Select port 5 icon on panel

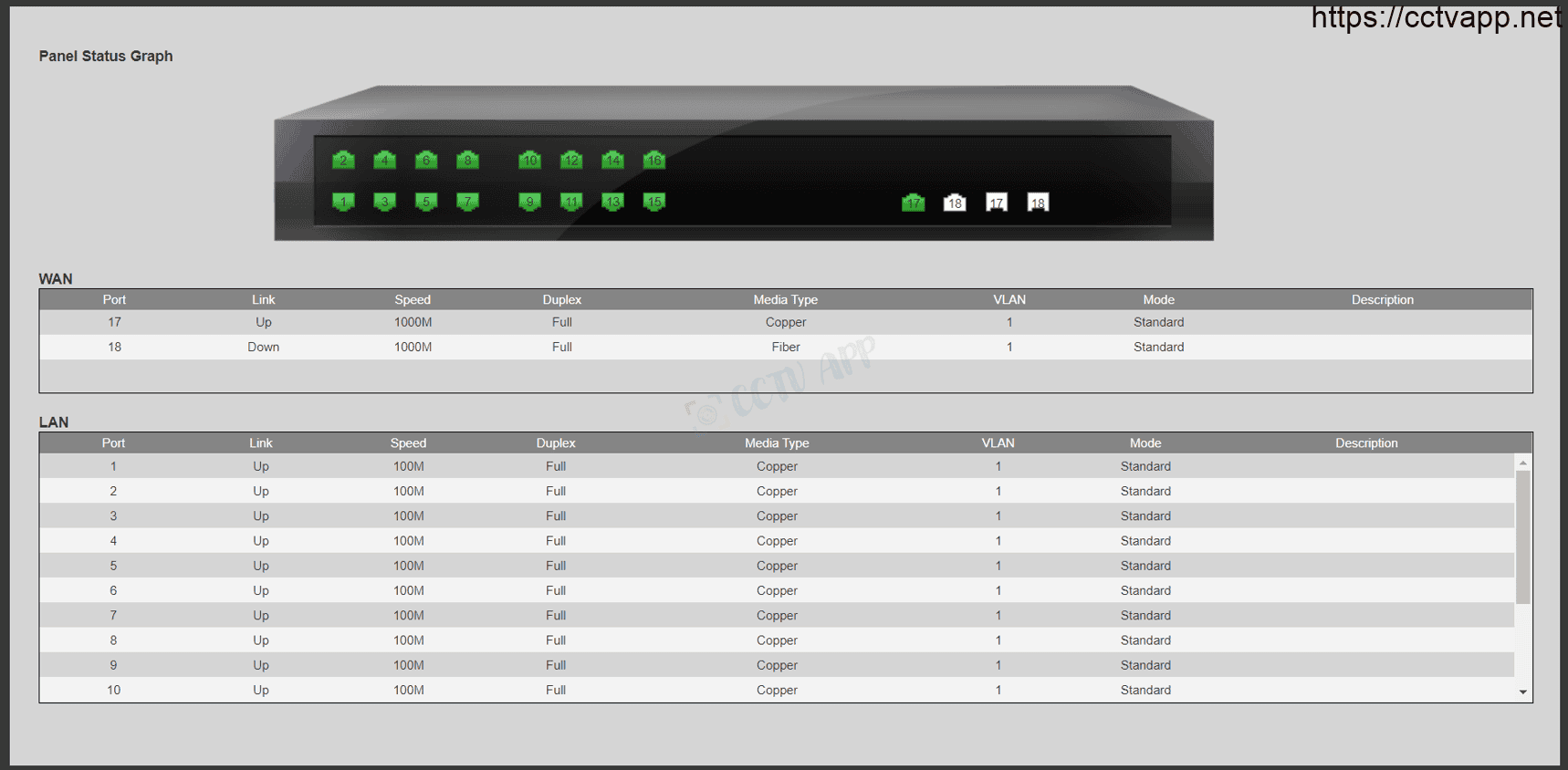coord(426,202)
